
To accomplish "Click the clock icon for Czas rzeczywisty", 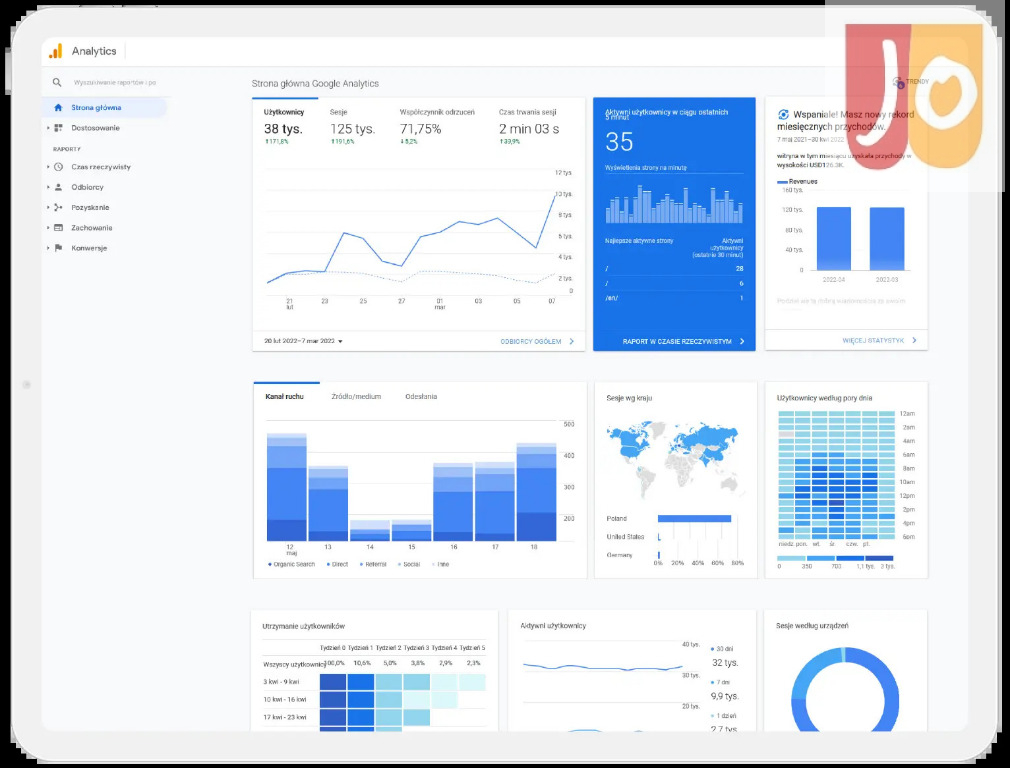I will tap(59, 167).
